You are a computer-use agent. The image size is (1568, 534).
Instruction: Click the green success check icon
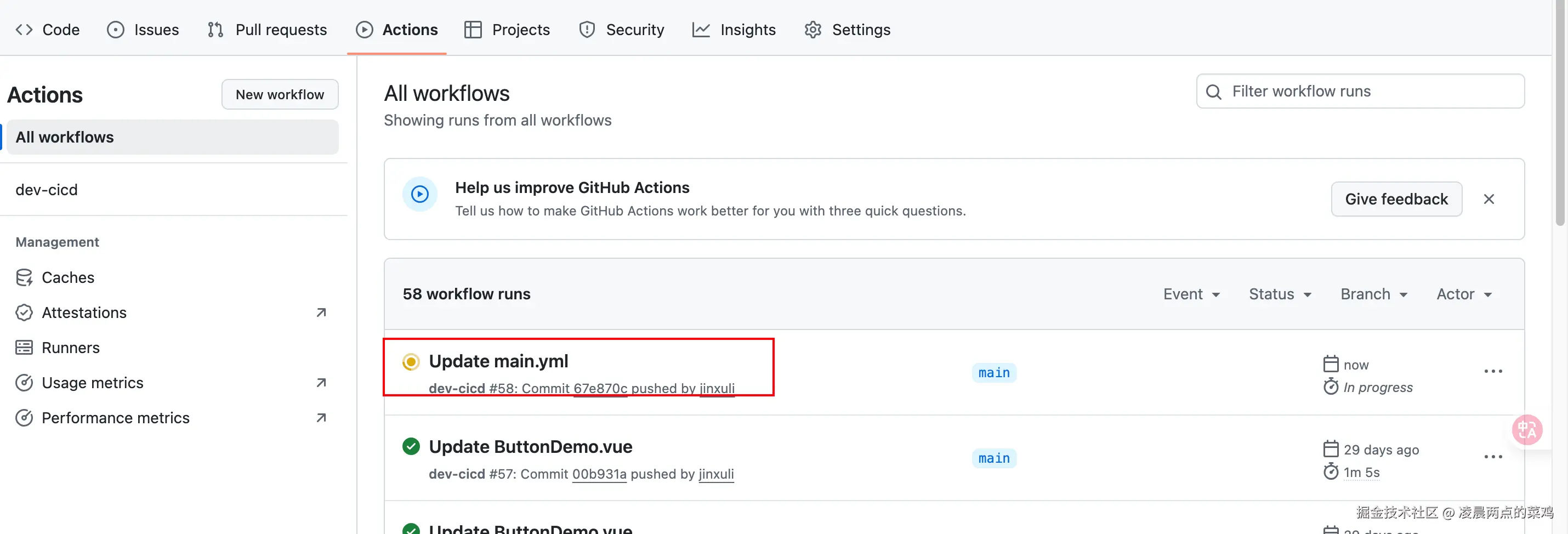(411, 446)
